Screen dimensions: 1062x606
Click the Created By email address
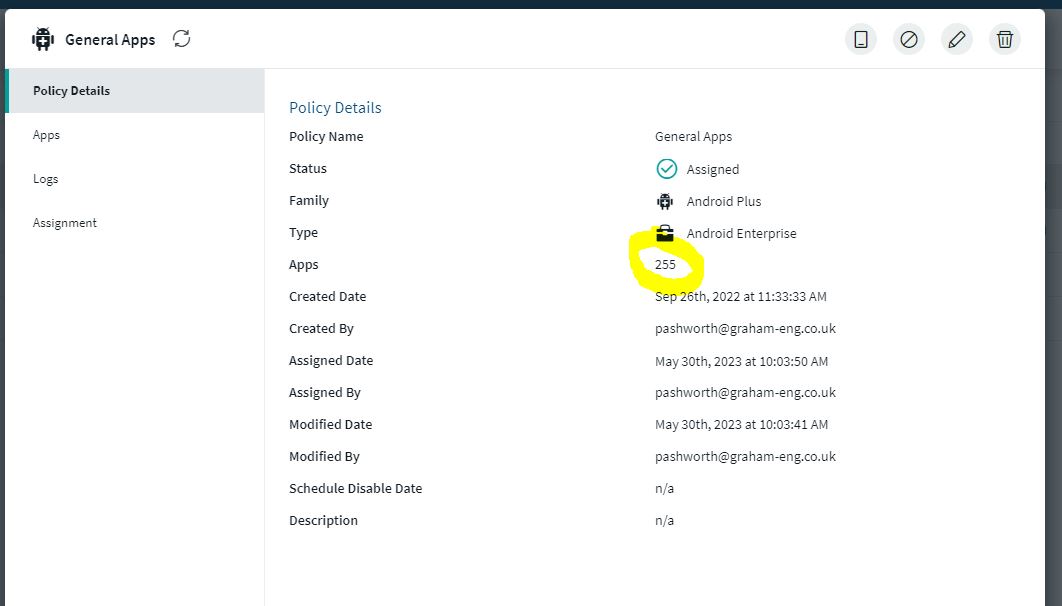pos(745,329)
